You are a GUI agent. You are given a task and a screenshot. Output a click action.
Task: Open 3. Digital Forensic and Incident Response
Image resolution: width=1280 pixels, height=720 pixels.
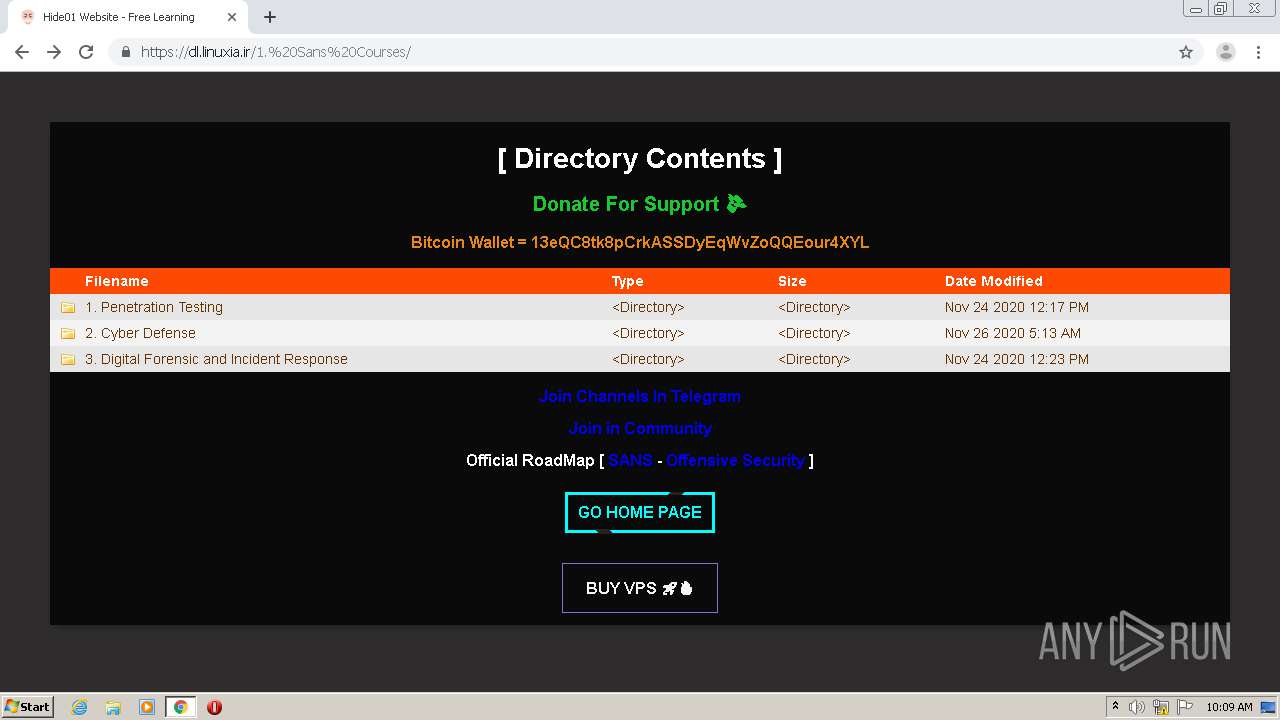216,359
